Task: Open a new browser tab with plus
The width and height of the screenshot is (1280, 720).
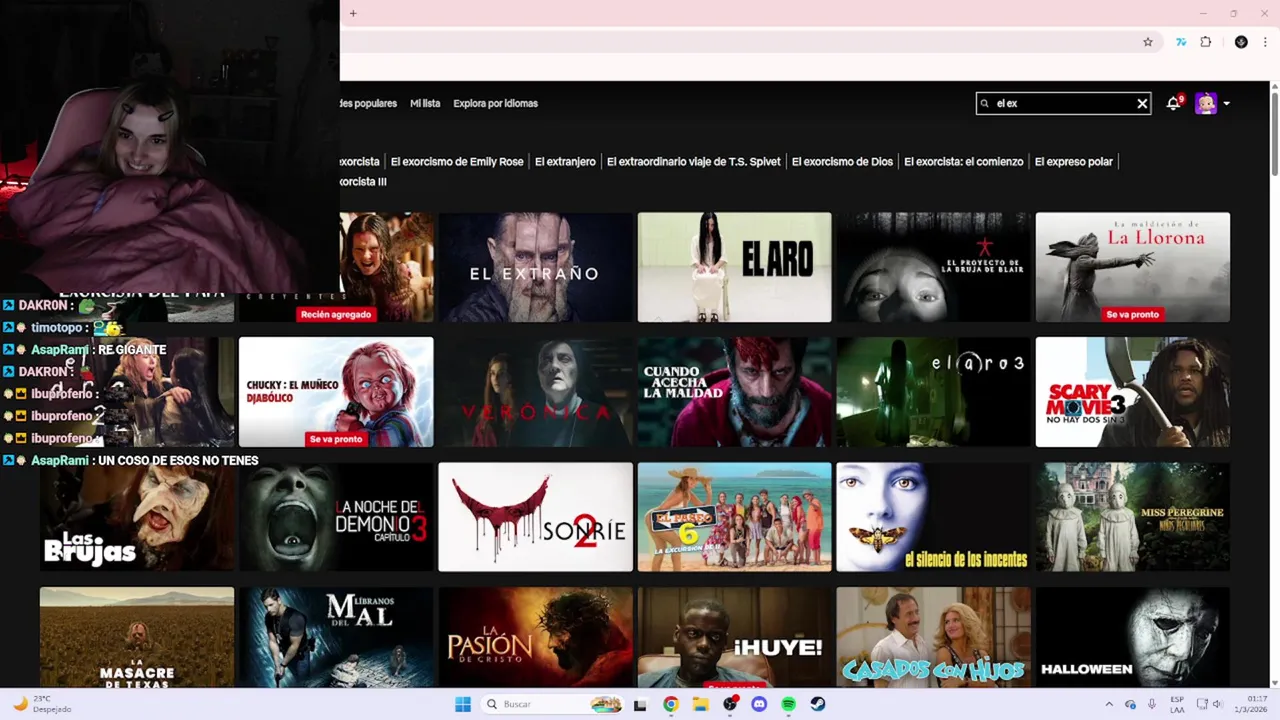Action: point(353,13)
